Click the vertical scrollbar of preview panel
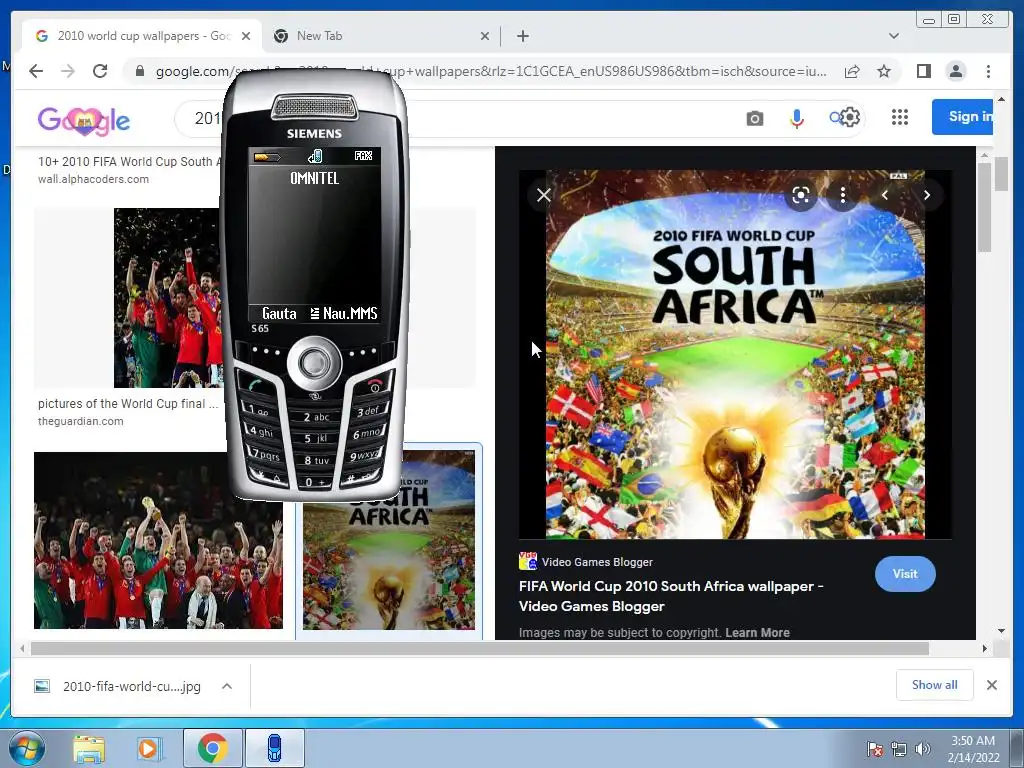 [985, 206]
